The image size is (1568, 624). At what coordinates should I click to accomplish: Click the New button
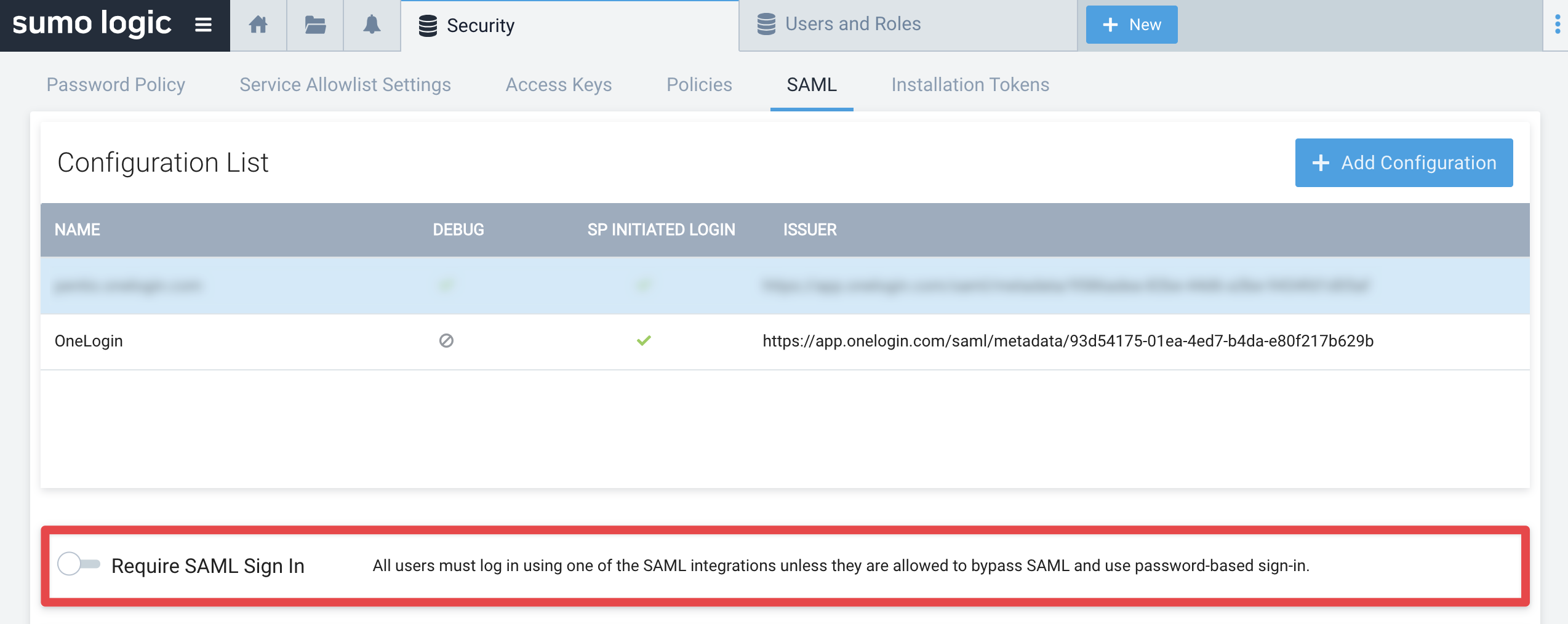point(1132,25)
